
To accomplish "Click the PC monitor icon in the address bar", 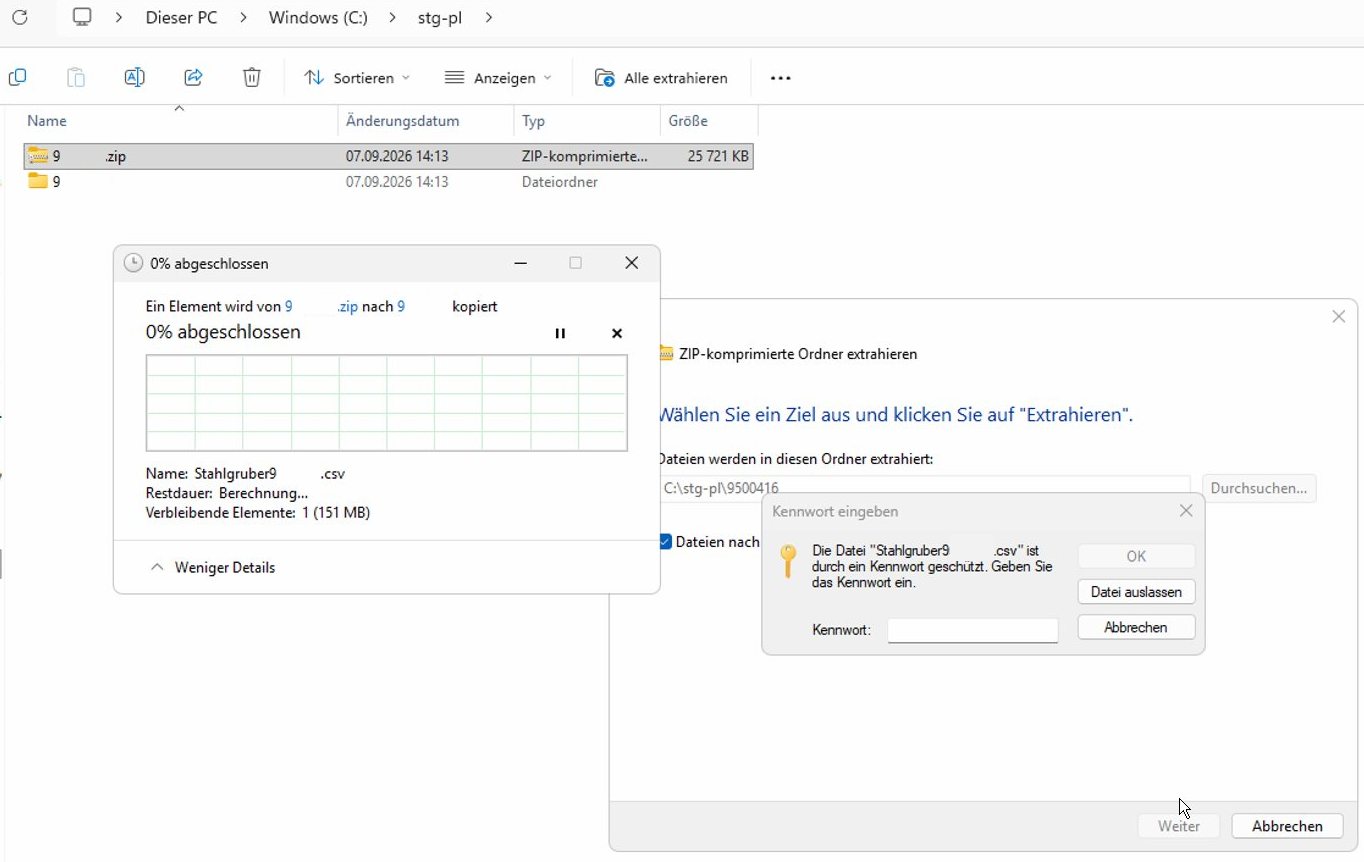I will click(x=82, y=17).
